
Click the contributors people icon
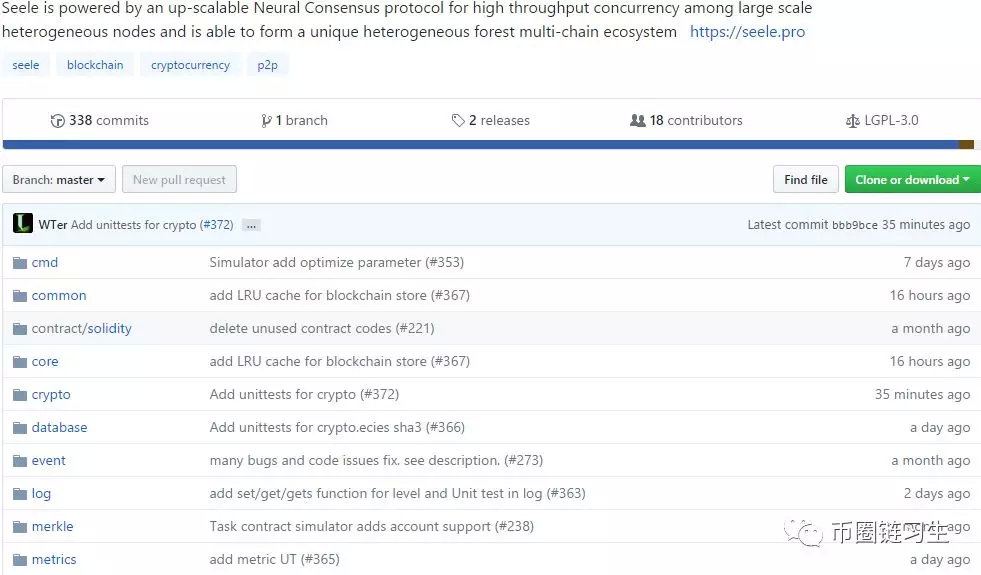click(638, 120)
